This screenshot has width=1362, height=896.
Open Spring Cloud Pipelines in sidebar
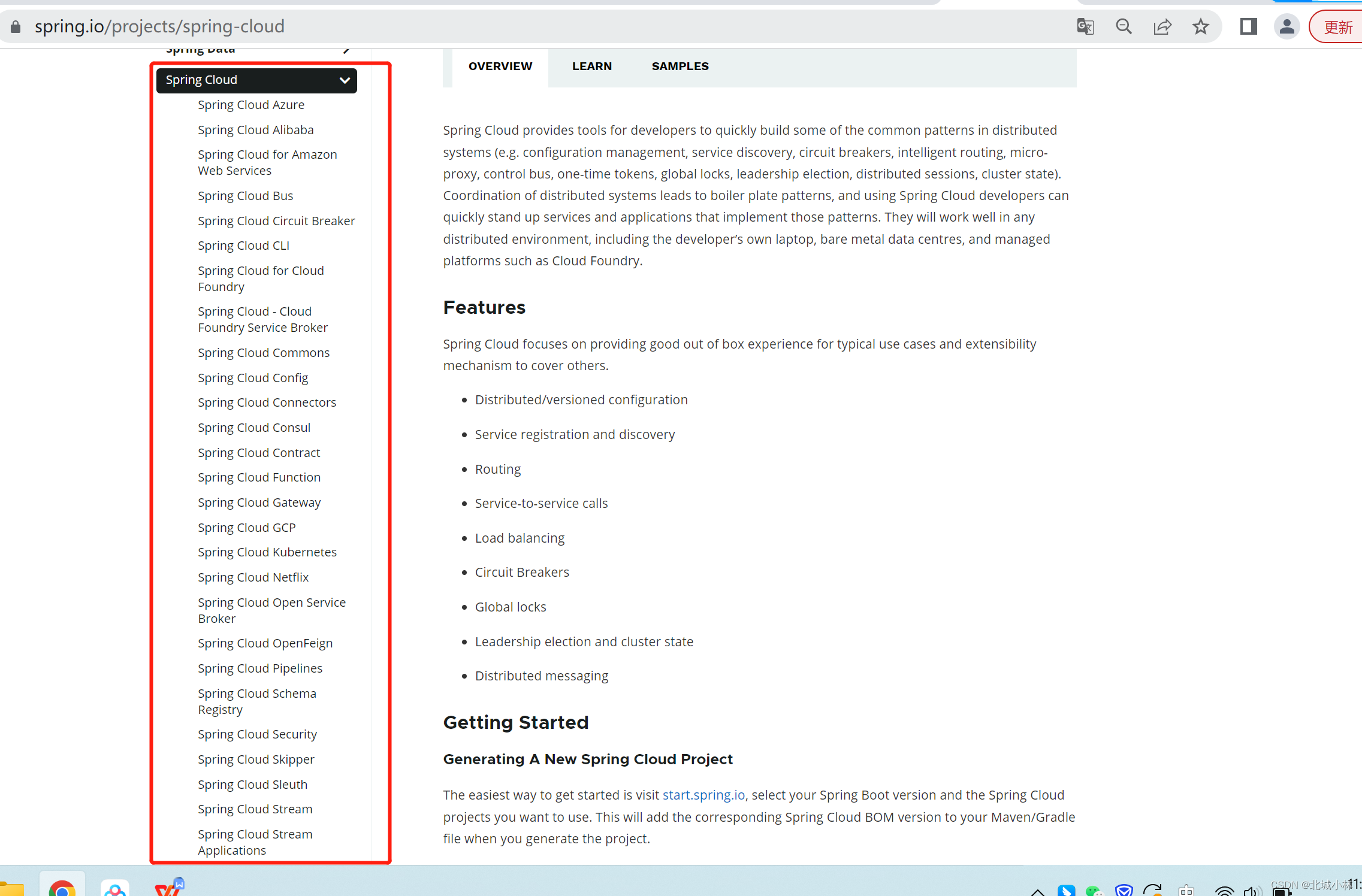pos(260,668)
